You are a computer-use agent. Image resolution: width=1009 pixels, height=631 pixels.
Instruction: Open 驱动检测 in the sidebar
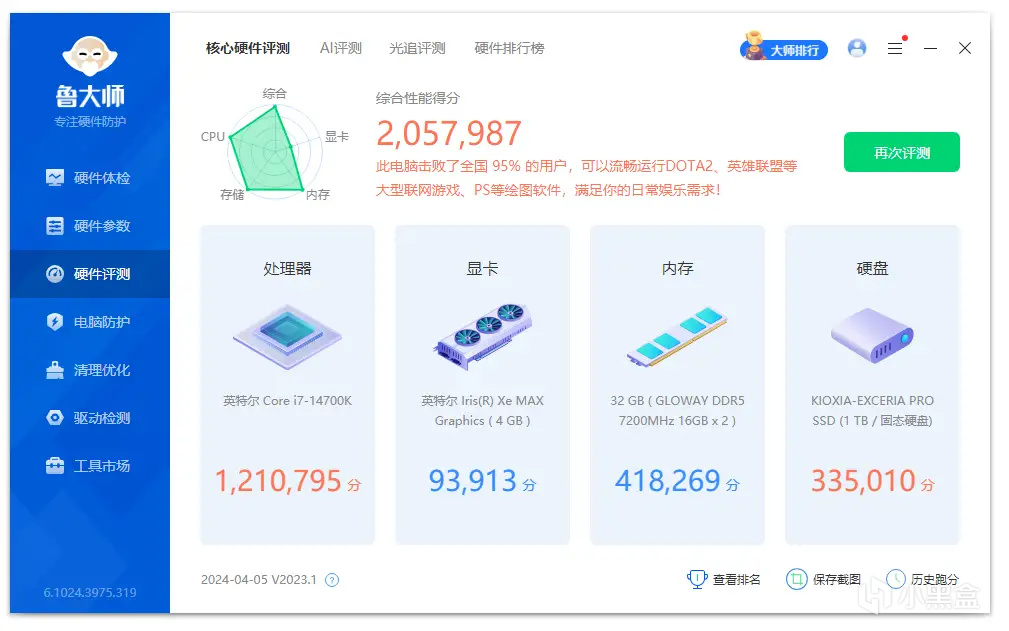(x=89, y=418)
